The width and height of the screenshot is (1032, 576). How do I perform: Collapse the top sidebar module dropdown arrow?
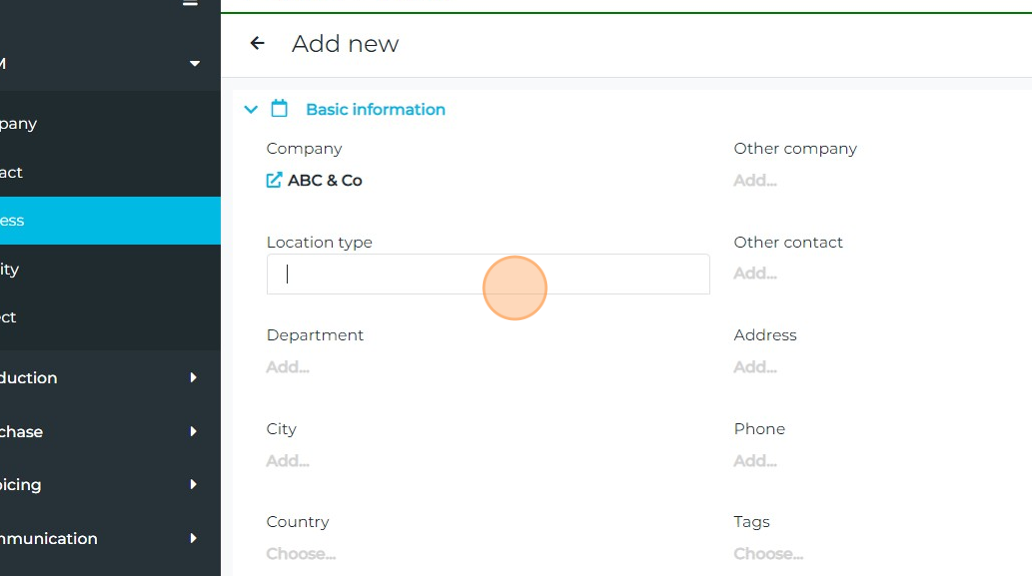pos(194,64)
